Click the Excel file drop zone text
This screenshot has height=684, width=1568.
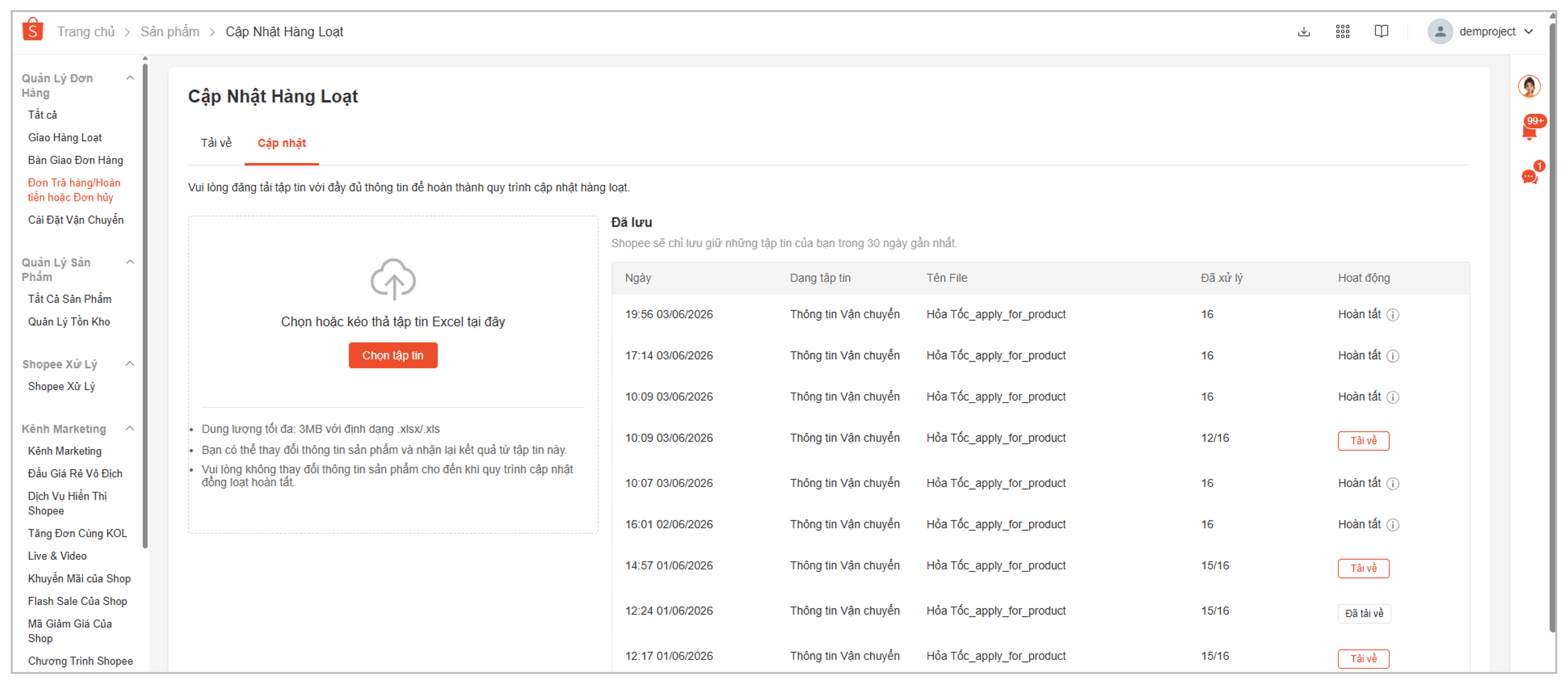[x=393, y=322]
